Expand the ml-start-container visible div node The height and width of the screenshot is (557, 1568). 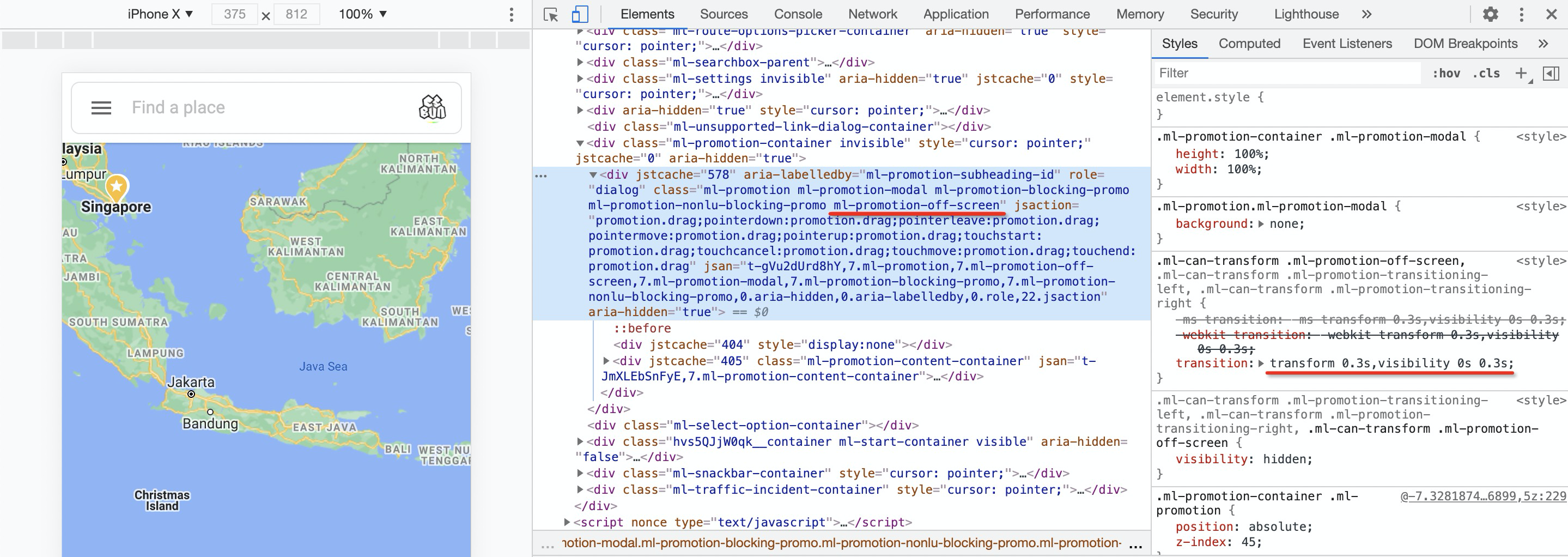580,441
